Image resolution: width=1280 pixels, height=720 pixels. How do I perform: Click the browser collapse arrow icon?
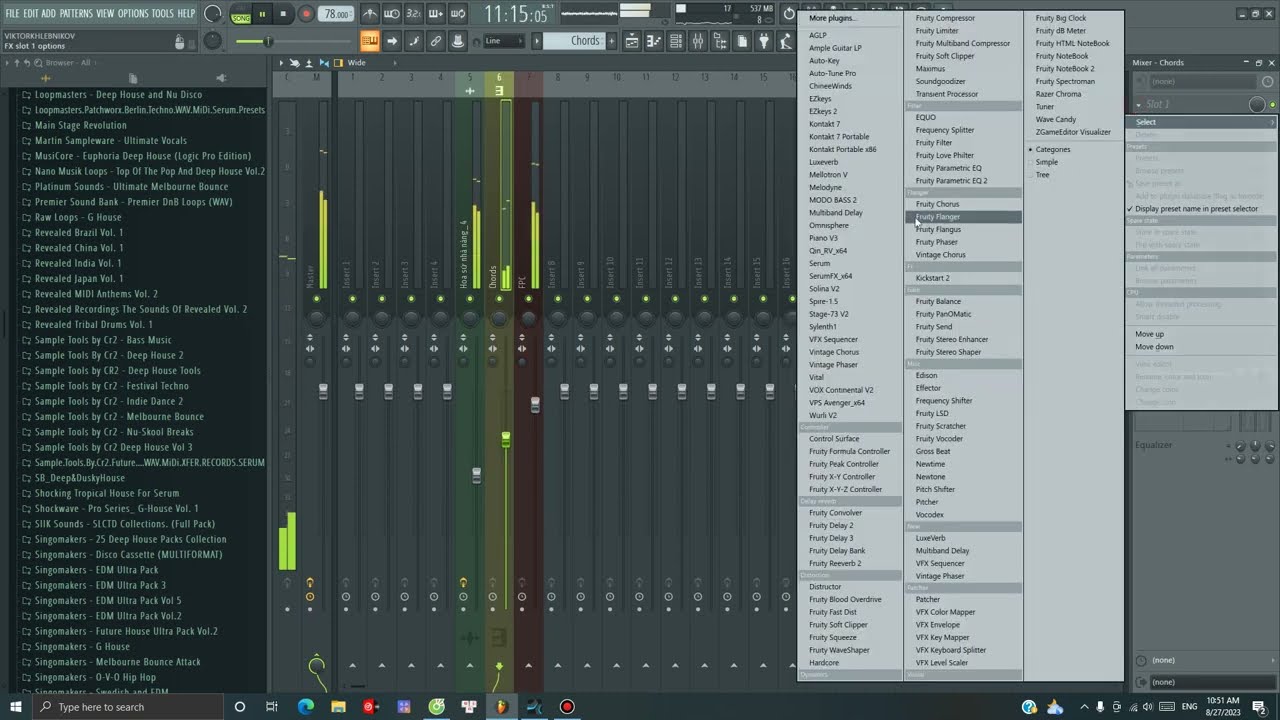[7, 63]
